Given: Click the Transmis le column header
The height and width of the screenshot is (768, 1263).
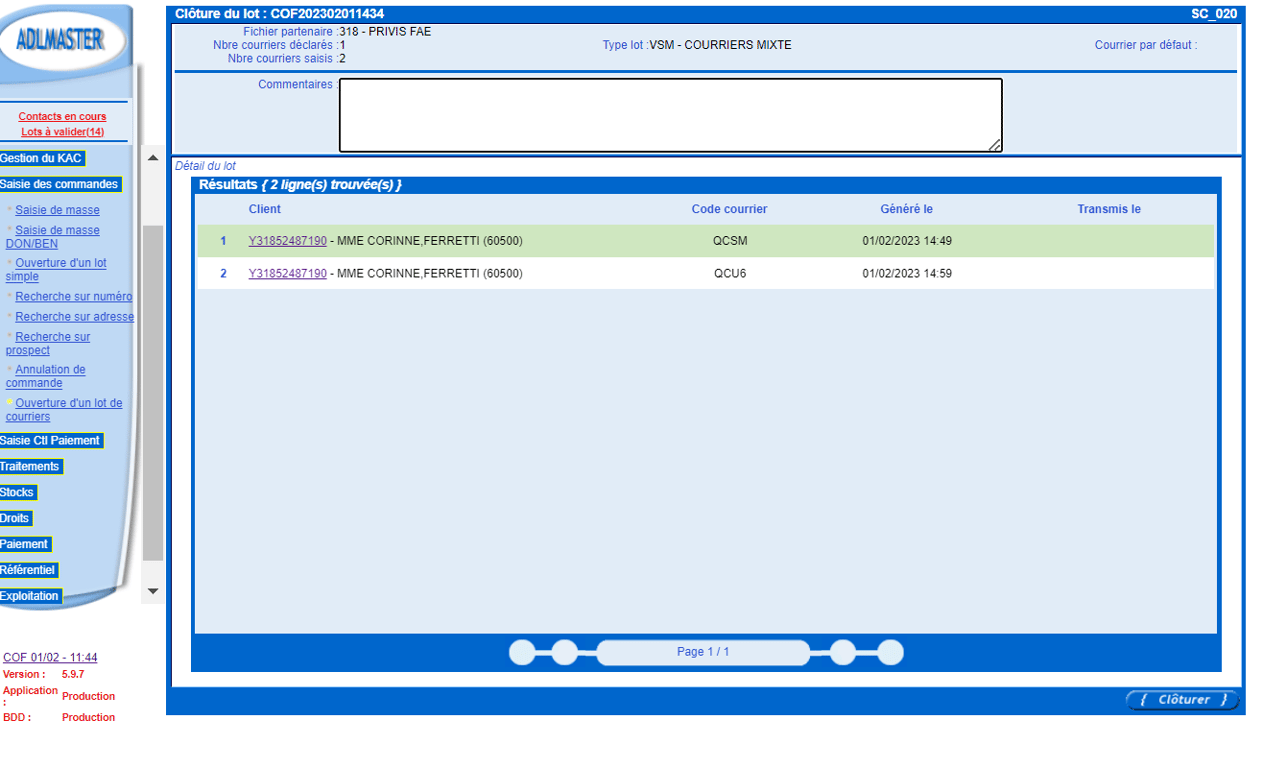Looking at the screenshot, I should (x=1109, y=209).
